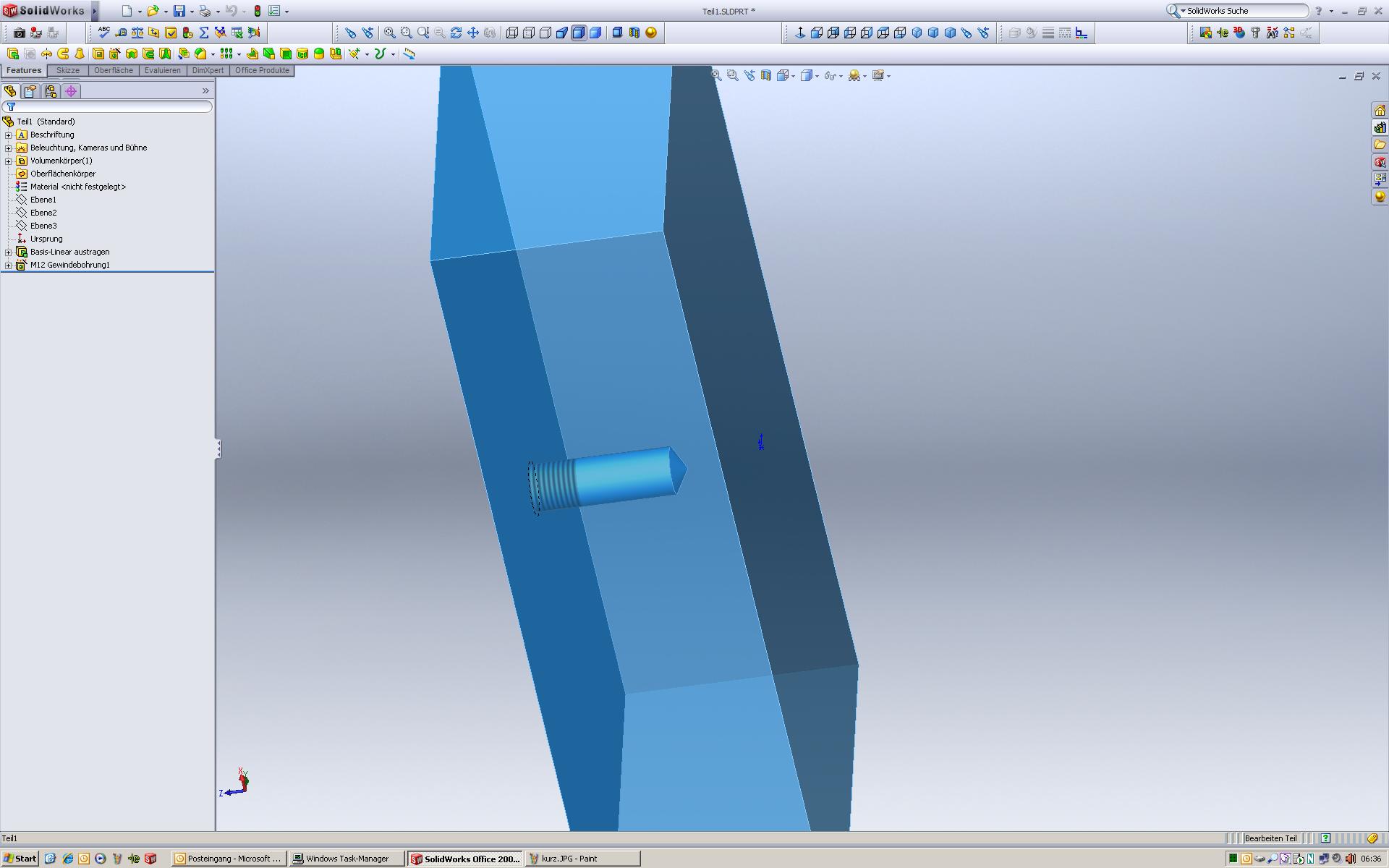Switch to the Skizze tab
The width and height of the screenshot is (1389, 868).
[68, 70]
